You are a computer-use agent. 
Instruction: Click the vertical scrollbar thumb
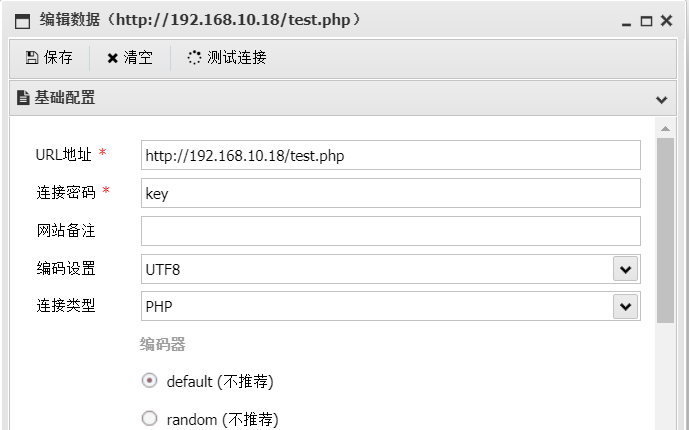pos(665,230)
